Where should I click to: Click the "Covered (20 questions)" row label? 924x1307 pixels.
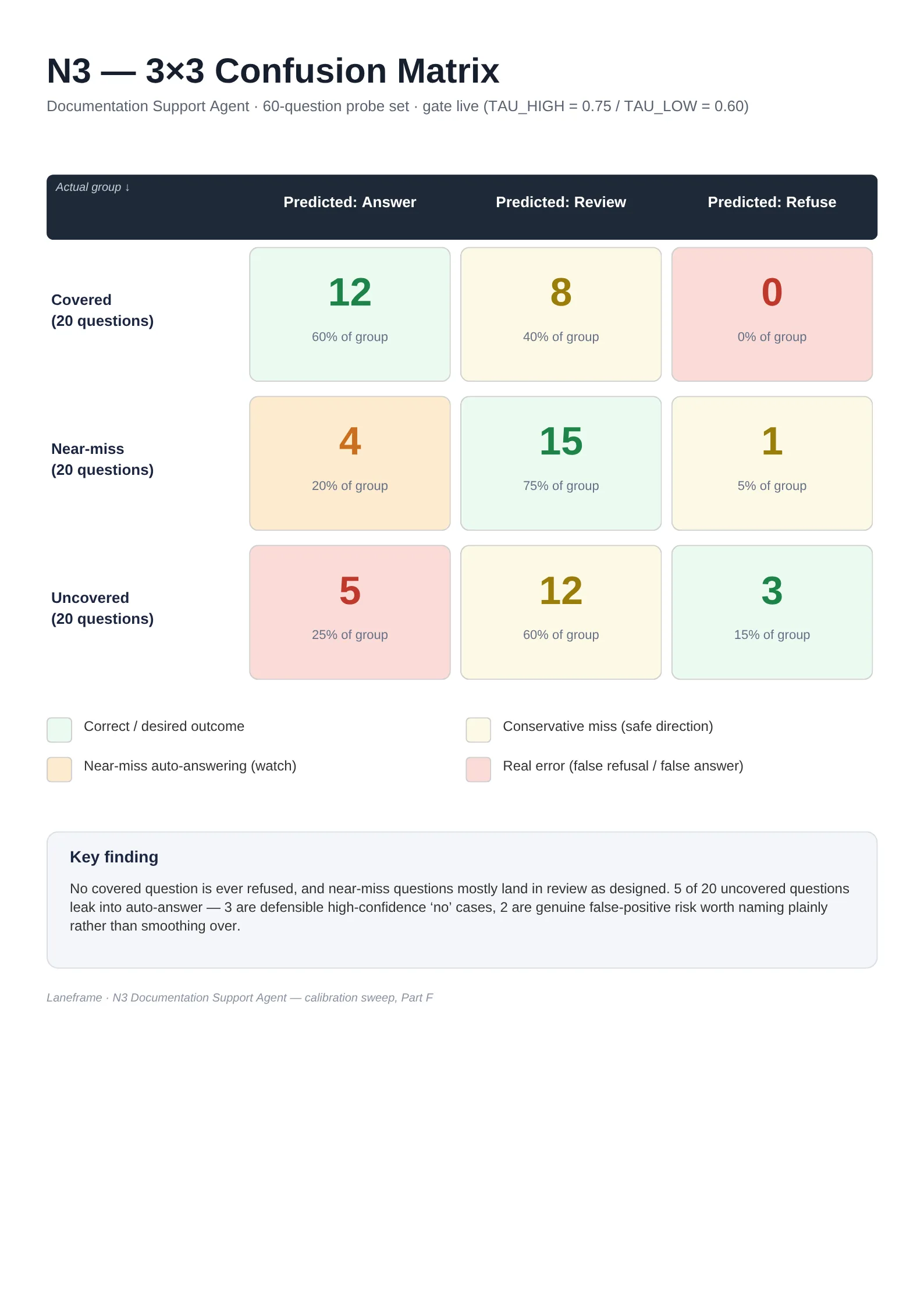pos(102,310)
